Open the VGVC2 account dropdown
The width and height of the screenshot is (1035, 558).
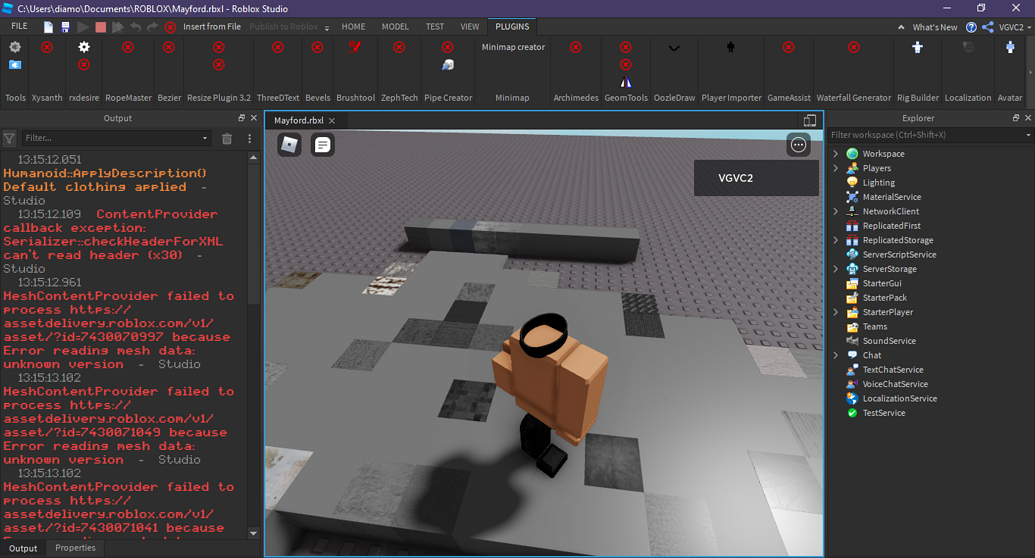coord(1015,27)
